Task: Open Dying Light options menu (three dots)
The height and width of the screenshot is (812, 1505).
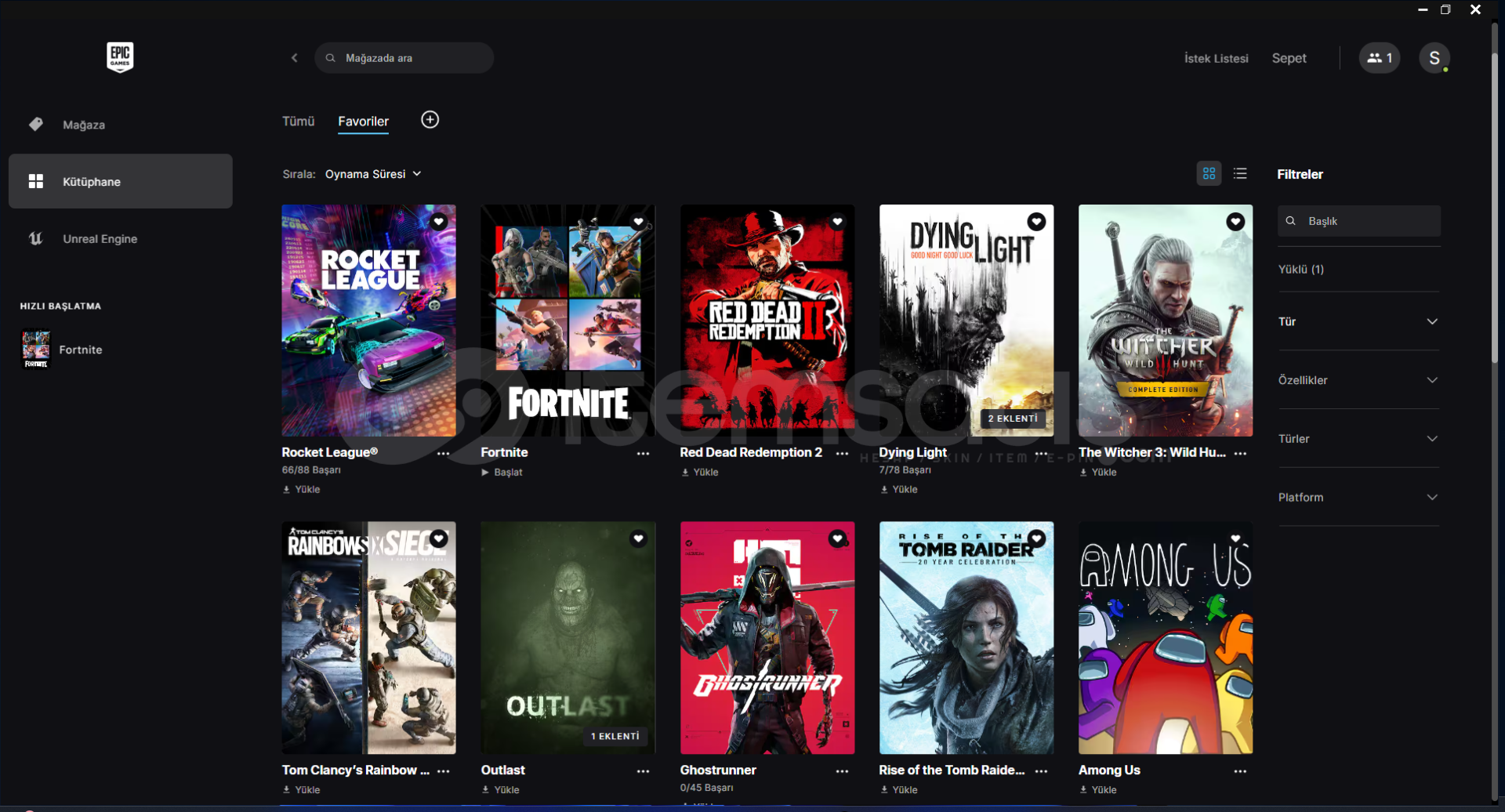Action: [1041, 453]
